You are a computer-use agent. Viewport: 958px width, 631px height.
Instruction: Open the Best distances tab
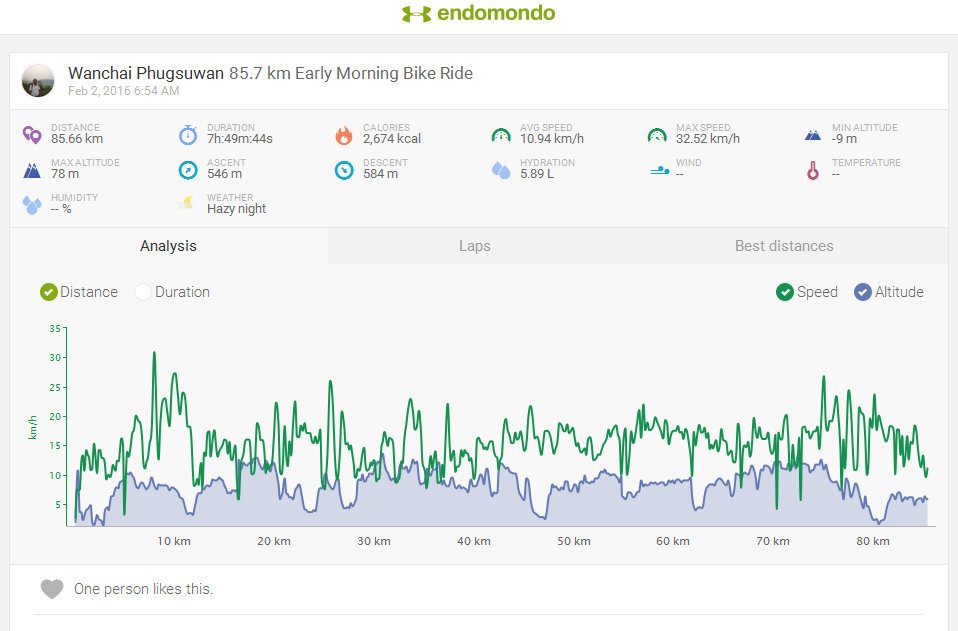pyautogui.click(x=784, y=246)
